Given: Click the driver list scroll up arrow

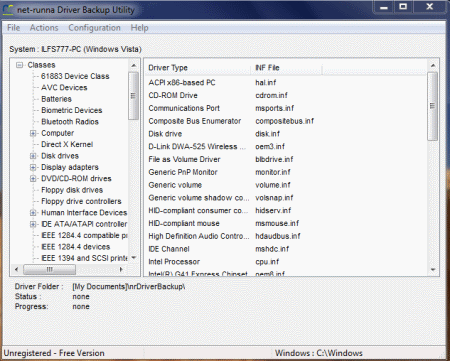Looking at the screenshot, I should click(x=433, y=66).
